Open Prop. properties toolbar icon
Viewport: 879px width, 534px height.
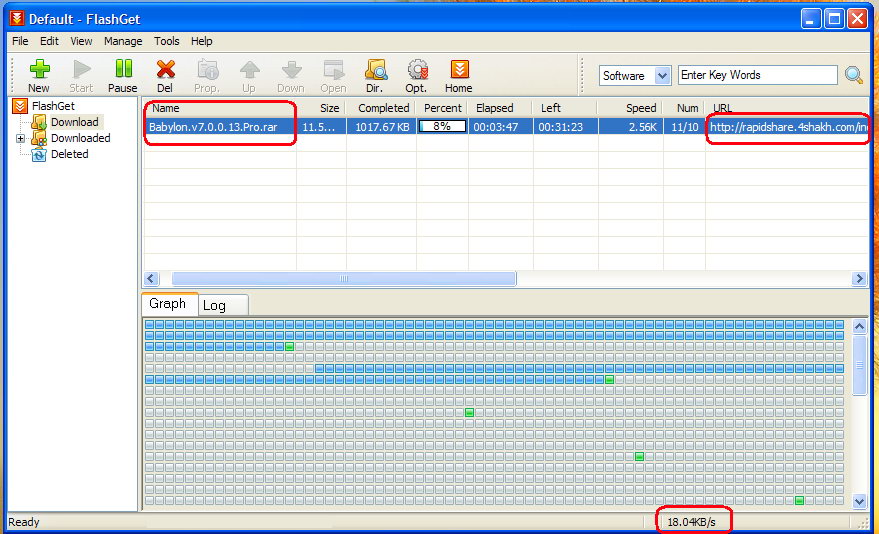(x=207, y=69)
